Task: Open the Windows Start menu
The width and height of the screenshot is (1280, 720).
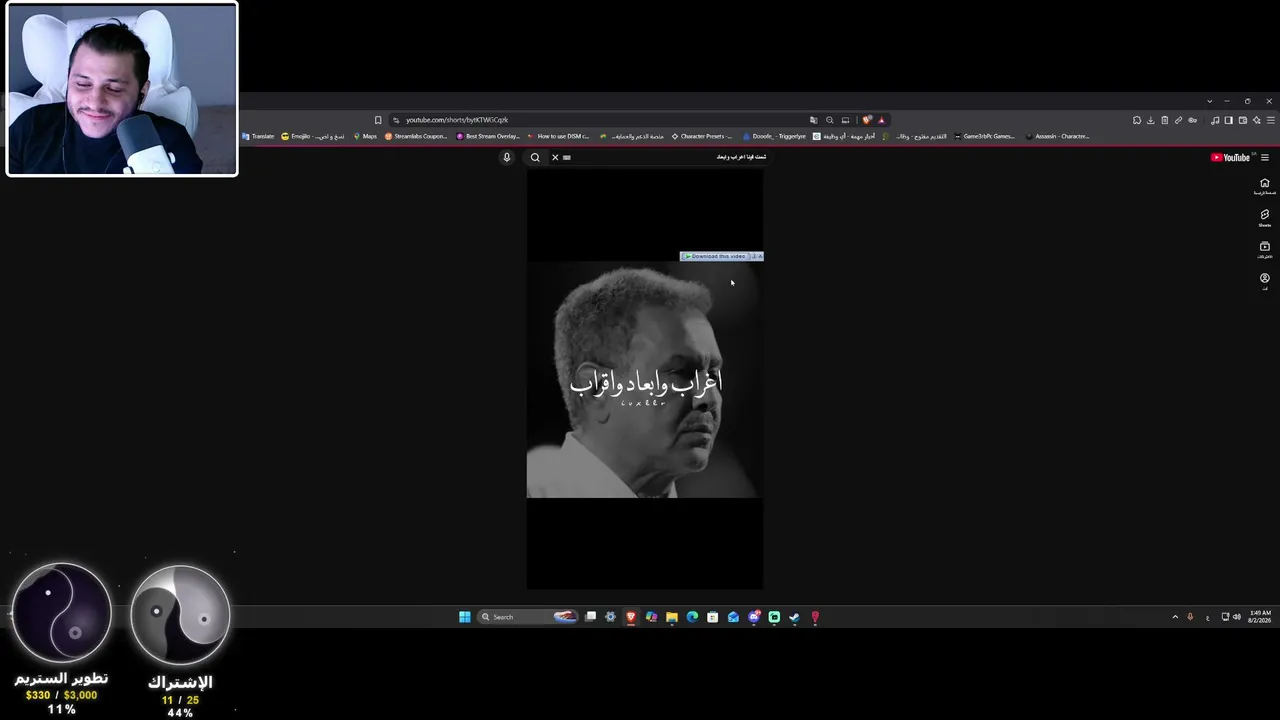Action: (x=465, y=617)
